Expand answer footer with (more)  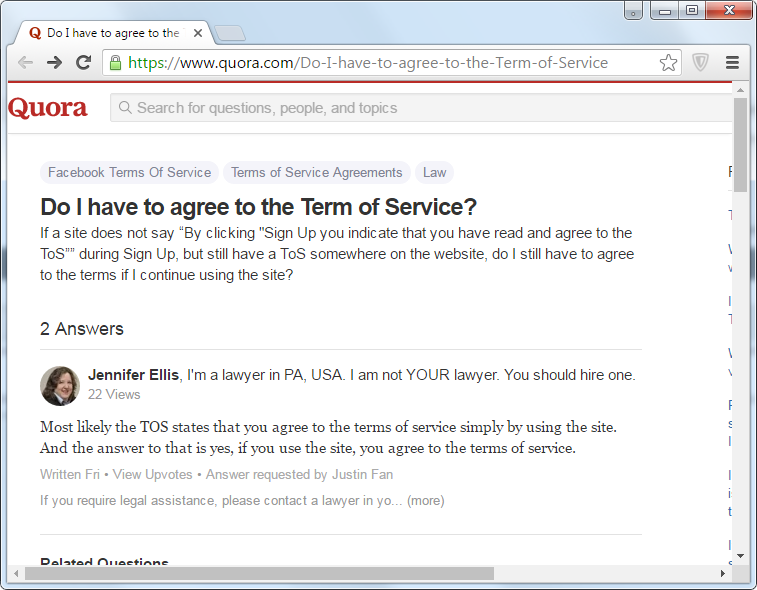pyautogui.click(x=425, y=500)
